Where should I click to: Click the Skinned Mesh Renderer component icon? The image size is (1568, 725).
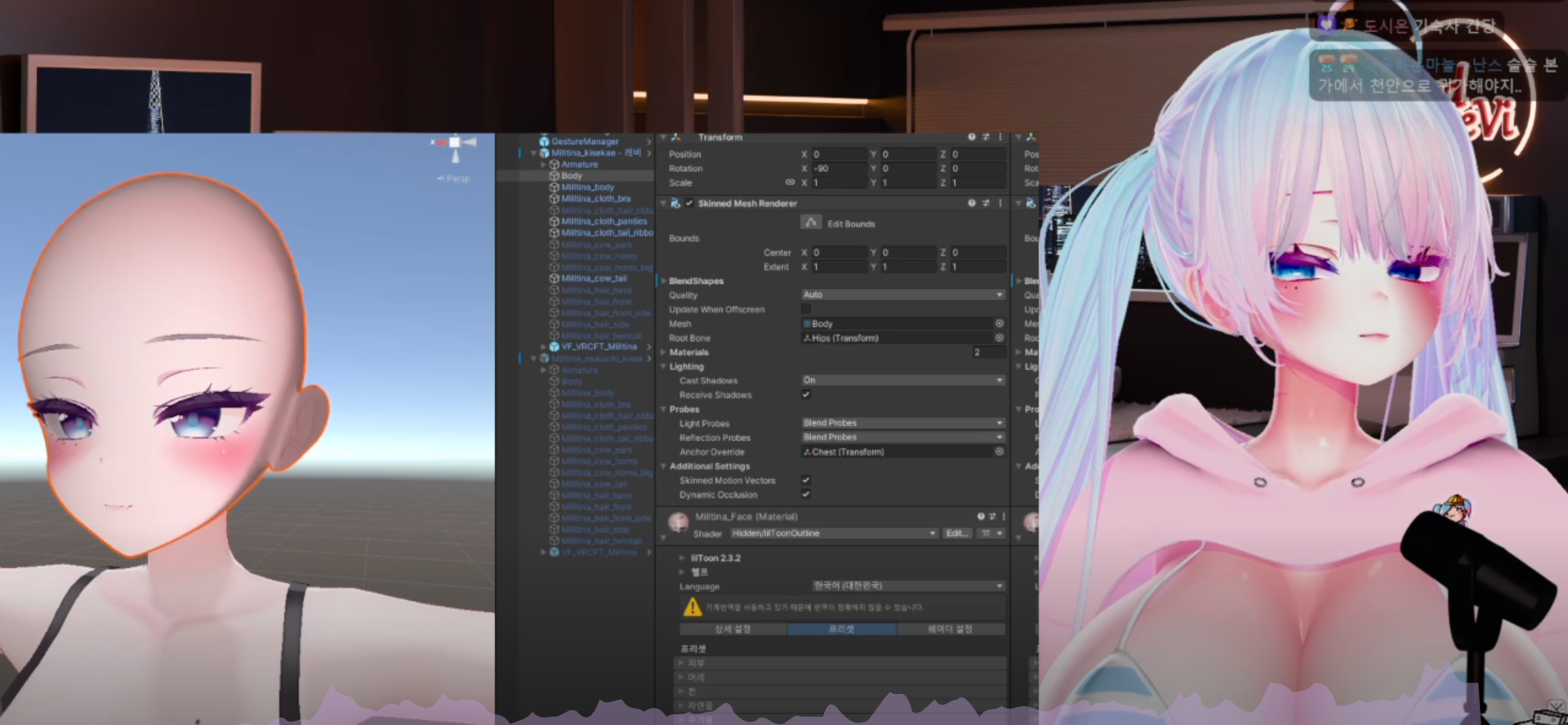pyautogui.click(x=675, y=203)
